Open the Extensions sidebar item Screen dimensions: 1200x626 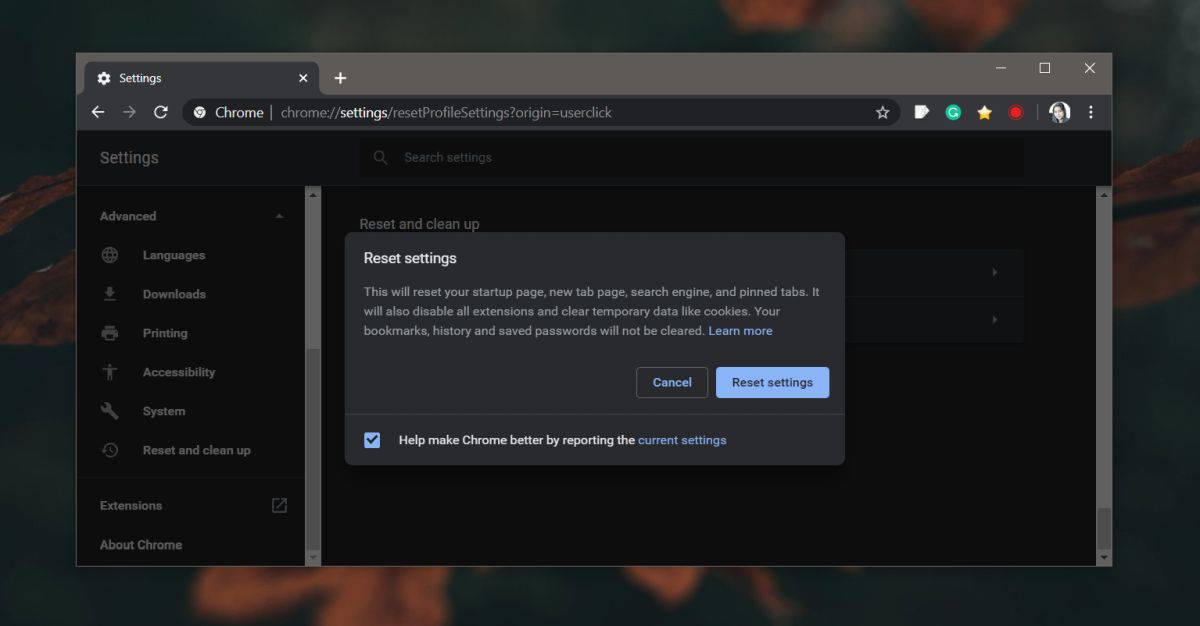(131, 505)
